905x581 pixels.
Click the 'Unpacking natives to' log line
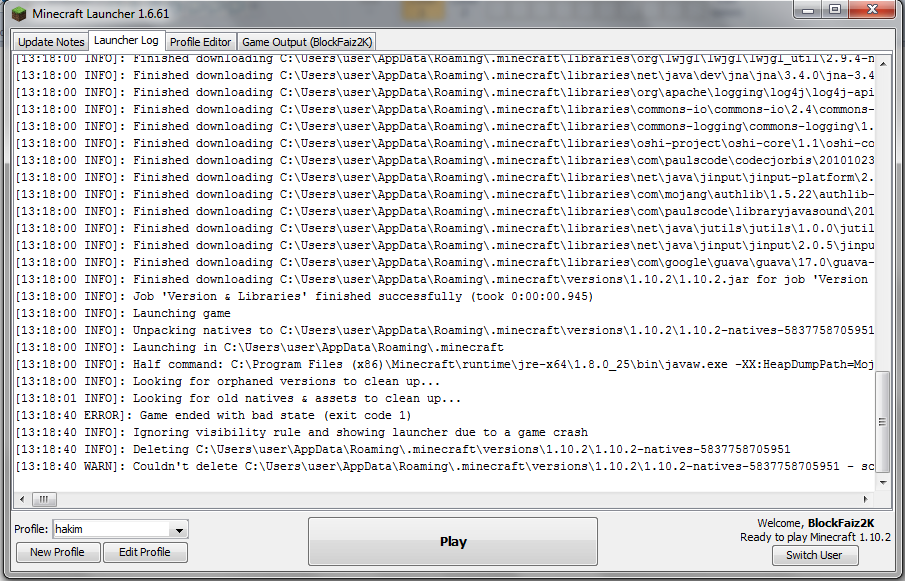(445, 331)
